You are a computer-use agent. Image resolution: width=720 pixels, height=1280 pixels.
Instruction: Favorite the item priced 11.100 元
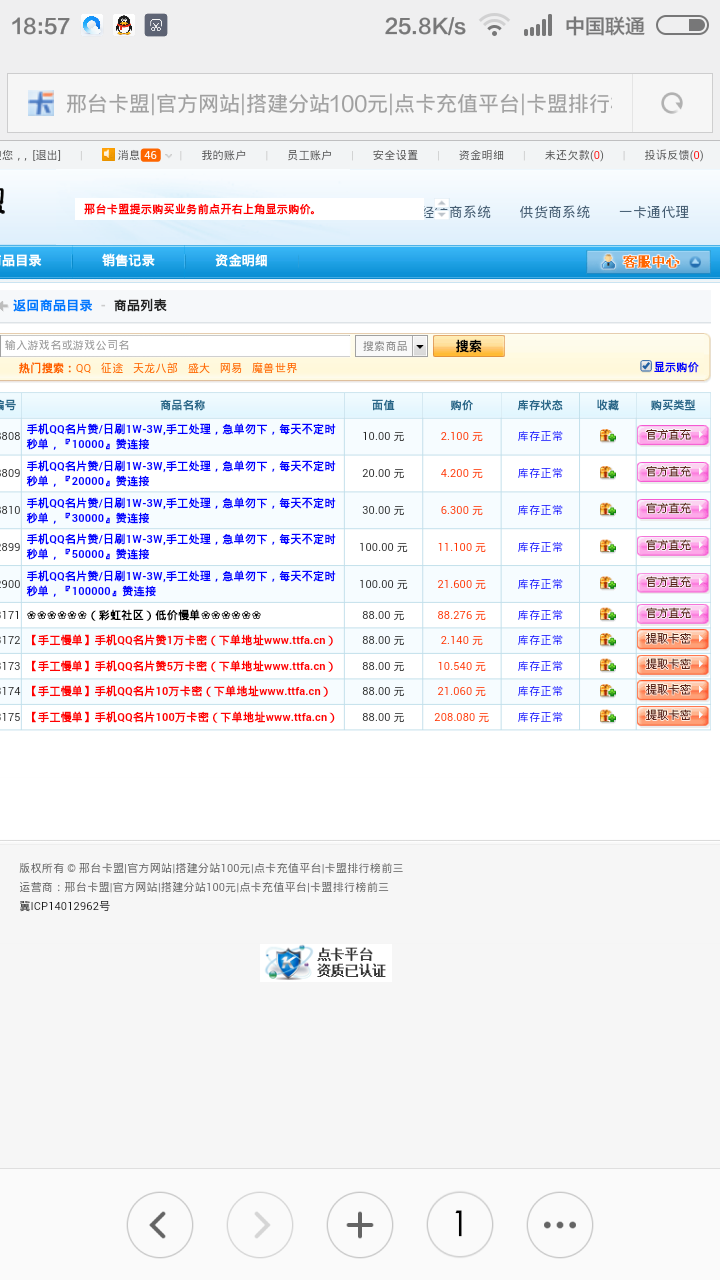(607, 547)
